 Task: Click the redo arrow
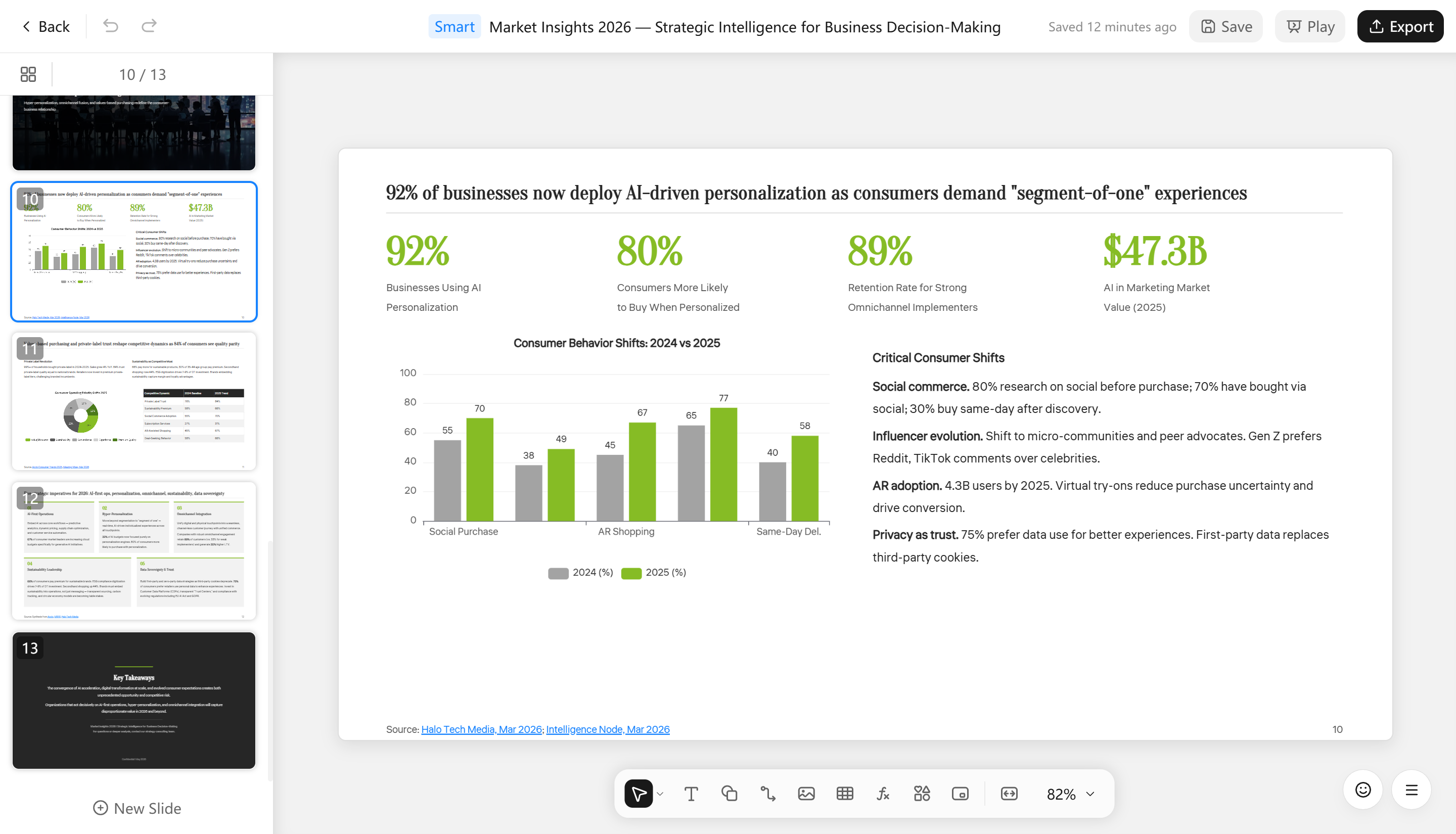coord(149,26)
